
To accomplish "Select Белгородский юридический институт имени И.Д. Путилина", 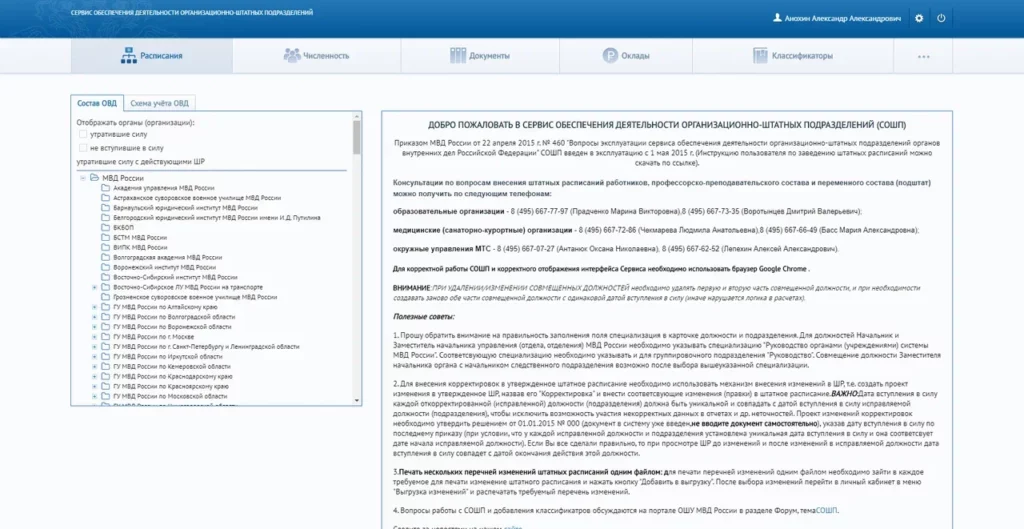I will pyautogui.click(x=217, y=217).
